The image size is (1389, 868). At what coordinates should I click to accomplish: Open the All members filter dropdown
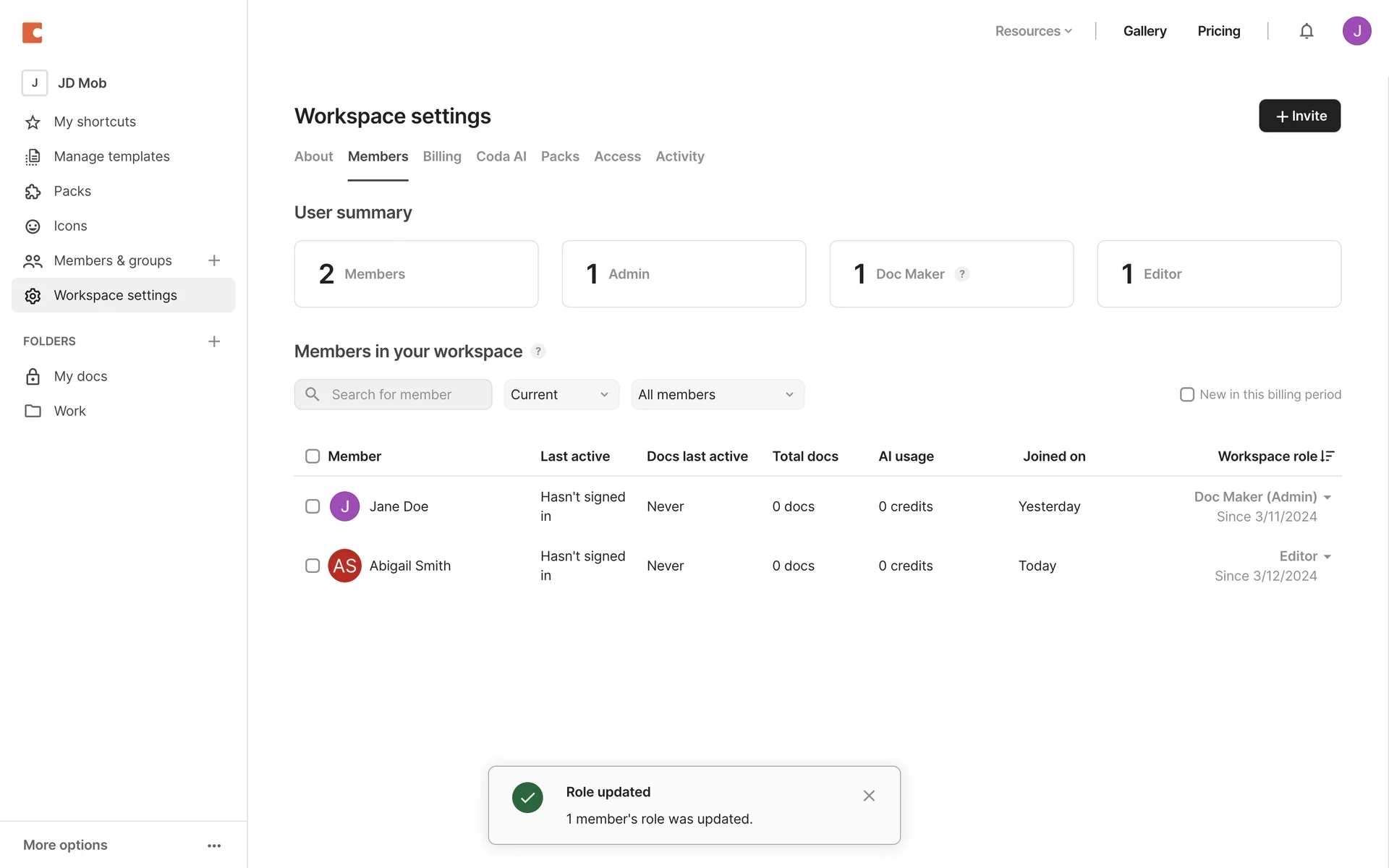717,395
